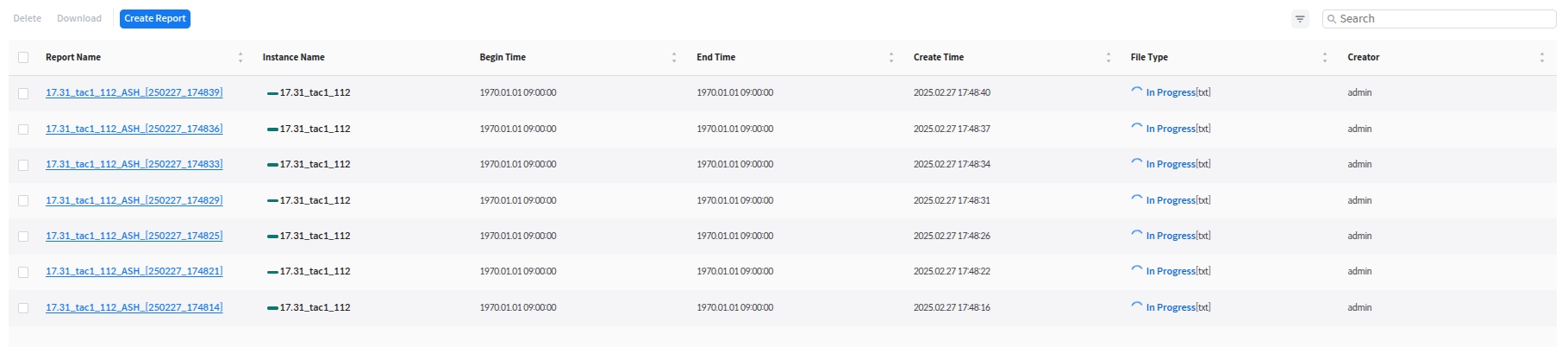This screenshot has height=347, width=1568.
Task: Click the magnifier icon in Search box
Action: click(1332, 19)
